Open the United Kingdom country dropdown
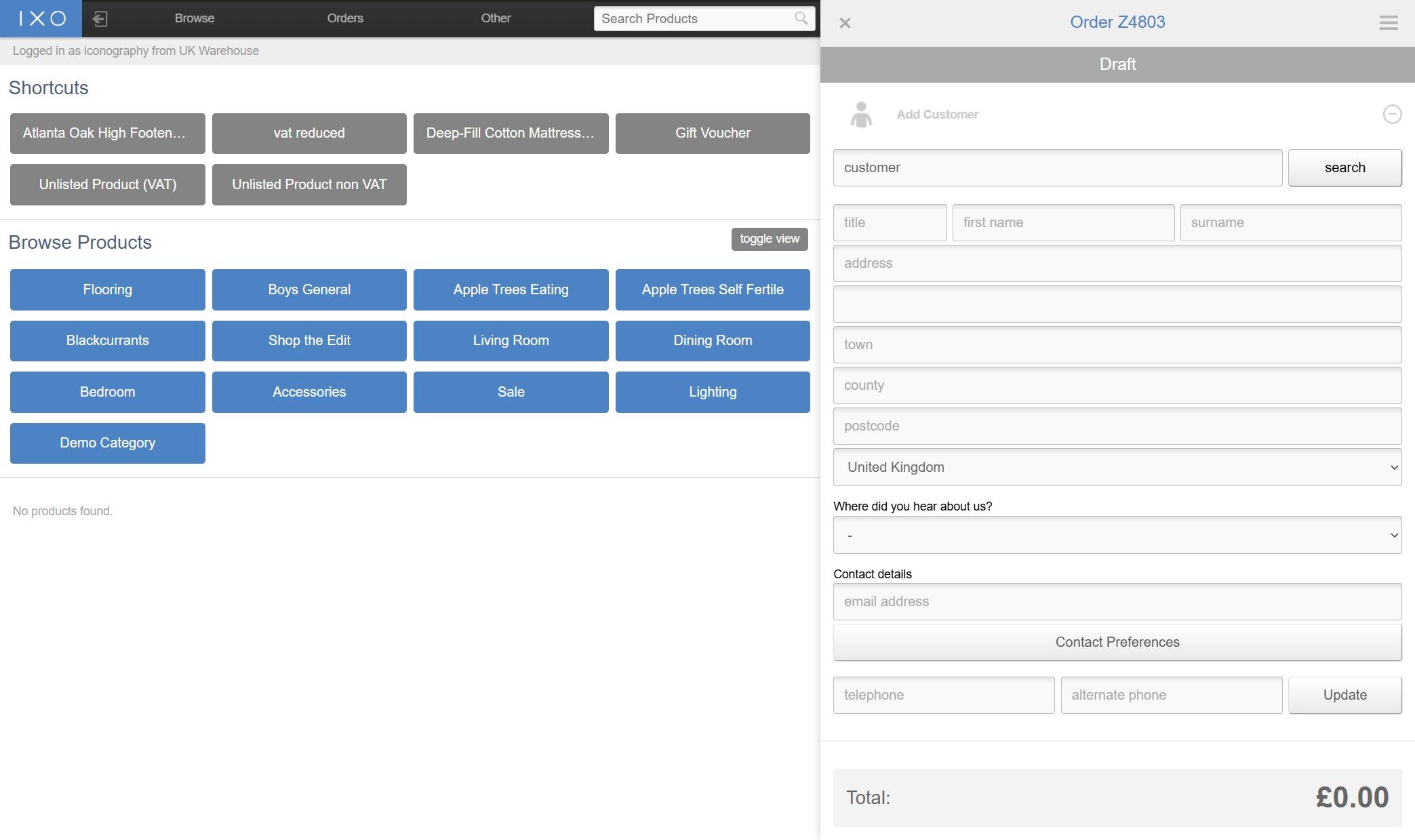This screenshot has height=840, width=1415. (x=1117, y=467)
